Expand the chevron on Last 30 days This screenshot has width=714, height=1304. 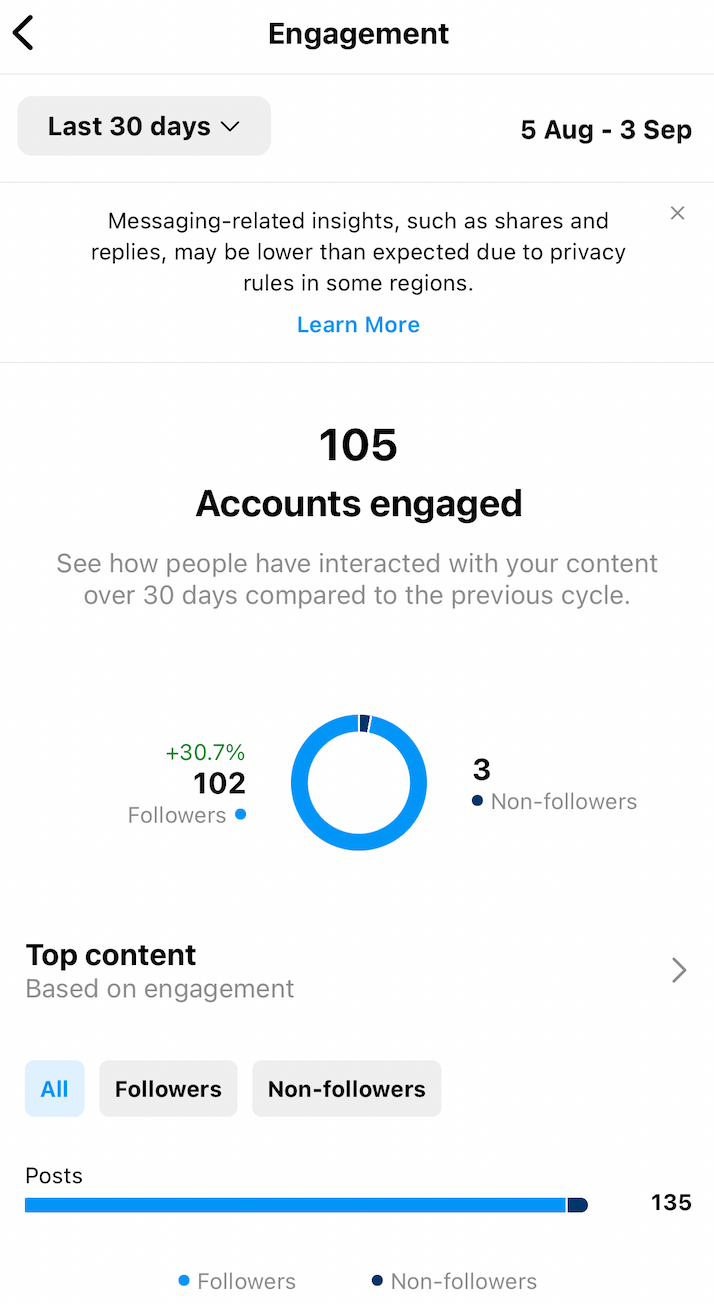[230, 127]
